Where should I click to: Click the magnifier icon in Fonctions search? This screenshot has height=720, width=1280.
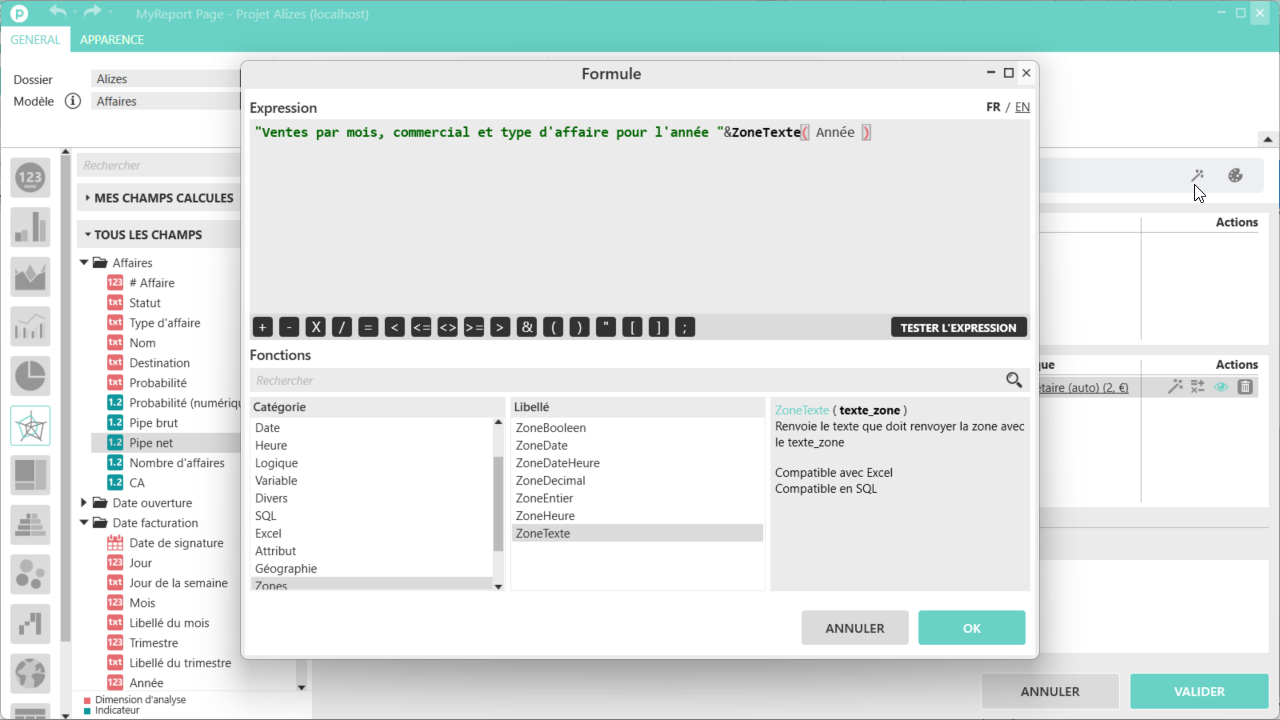[1014, 380]
